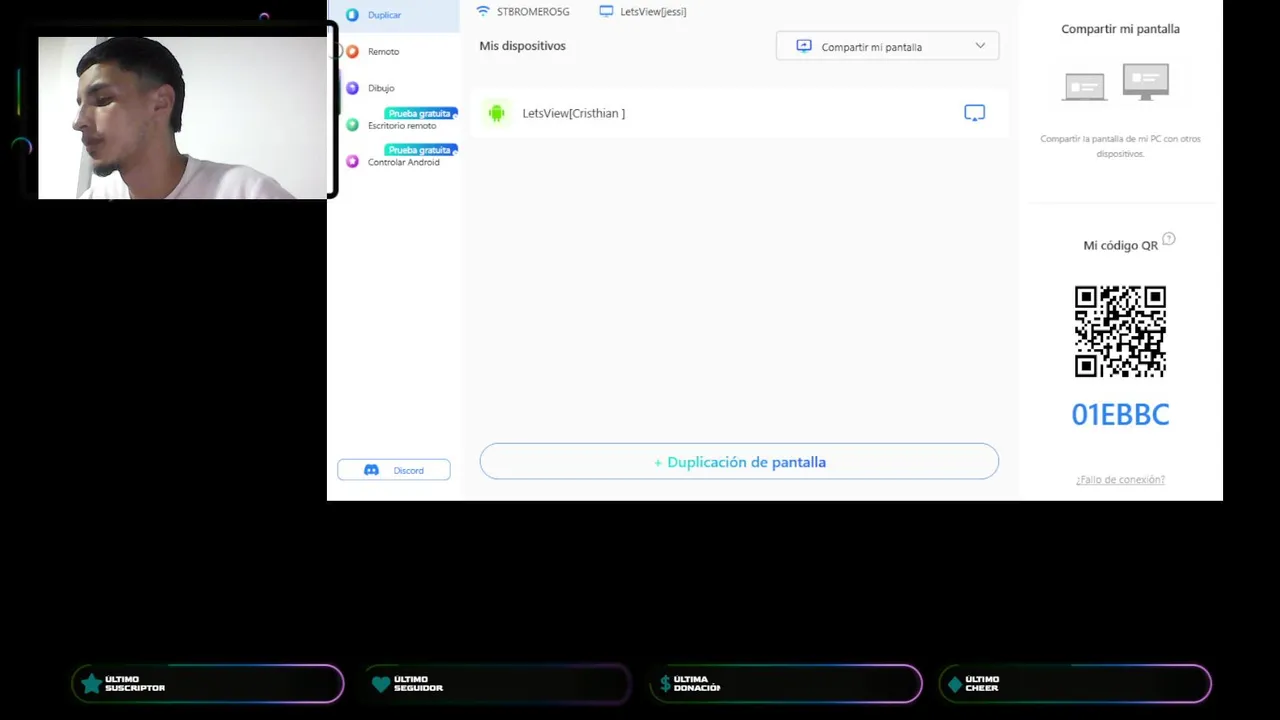Click the PC screens sharing illustration
The image size is (1280, 720).
pos(1116,82)
